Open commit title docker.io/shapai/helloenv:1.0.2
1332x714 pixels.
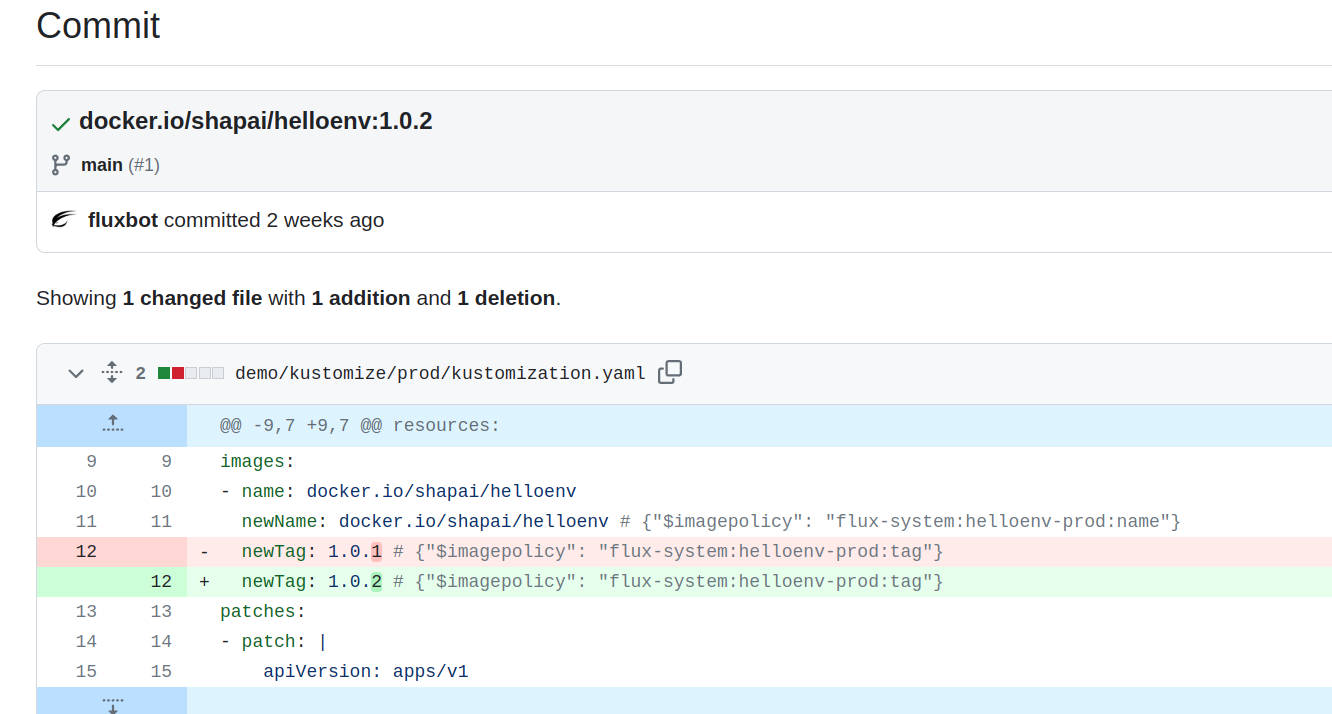[x=256, y=122]
